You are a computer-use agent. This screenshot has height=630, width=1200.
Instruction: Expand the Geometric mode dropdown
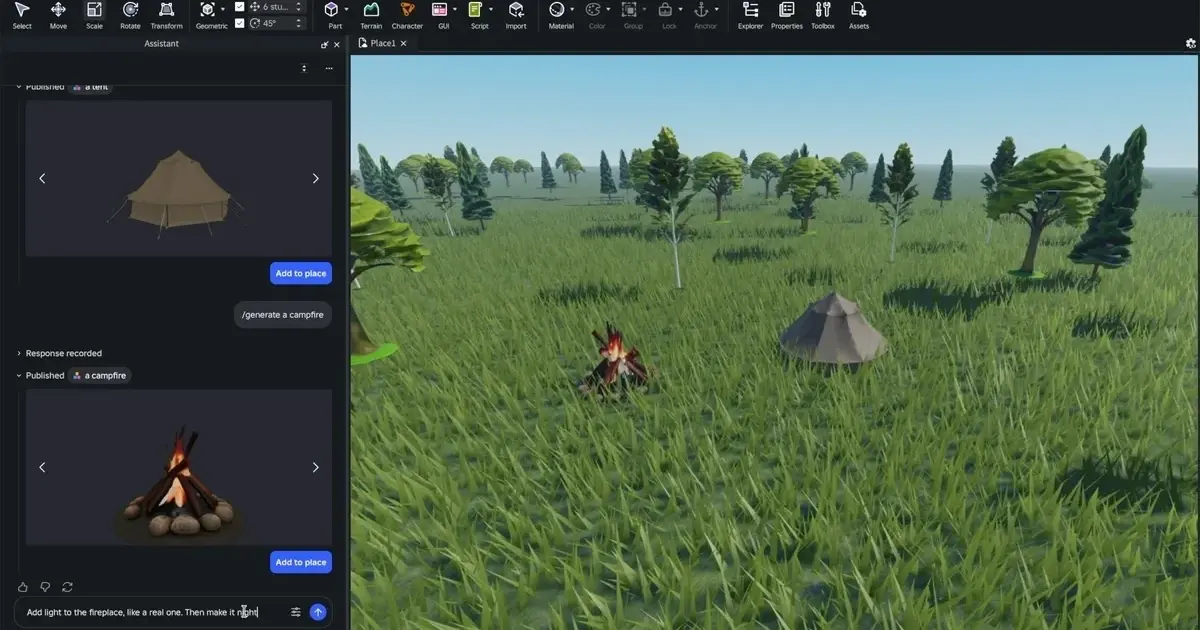click(223, 10)
